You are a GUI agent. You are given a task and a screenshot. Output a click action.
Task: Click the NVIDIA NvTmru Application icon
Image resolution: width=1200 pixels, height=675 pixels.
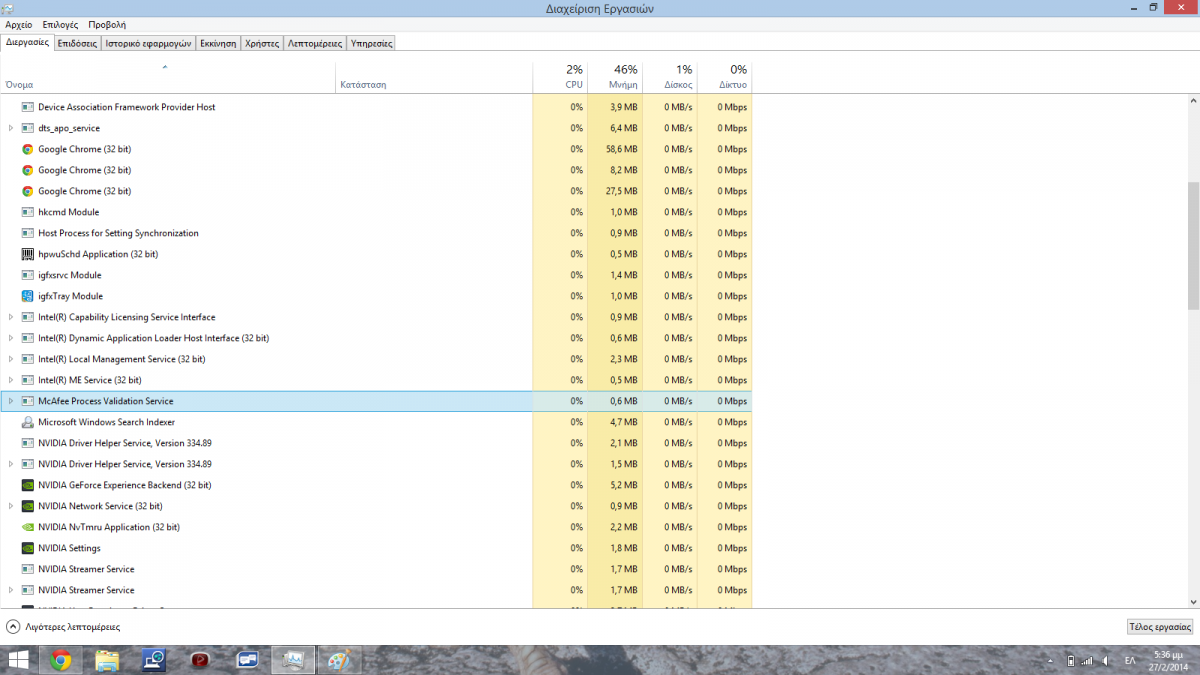click(28, 527)
